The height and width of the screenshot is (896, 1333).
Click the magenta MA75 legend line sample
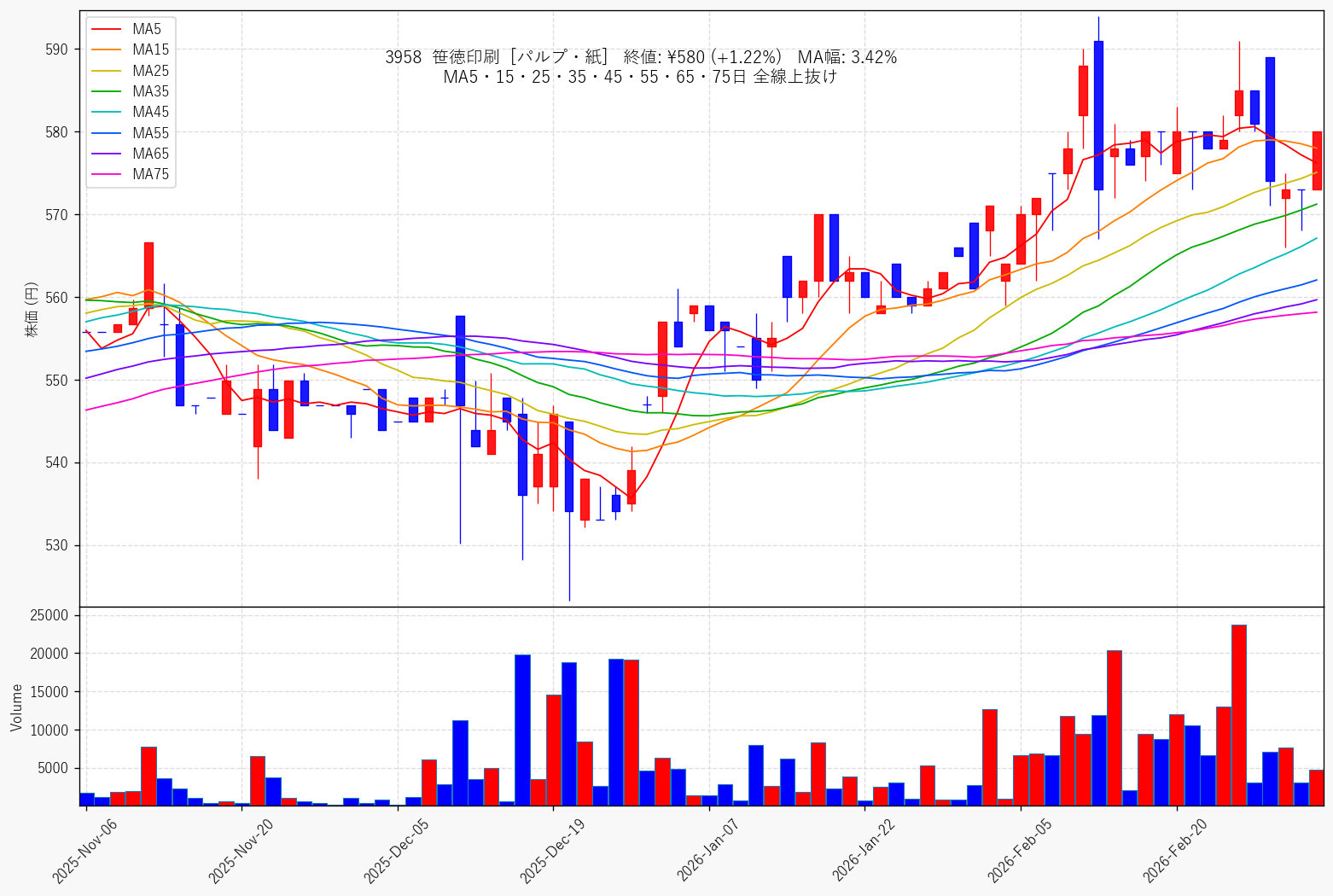108,174
